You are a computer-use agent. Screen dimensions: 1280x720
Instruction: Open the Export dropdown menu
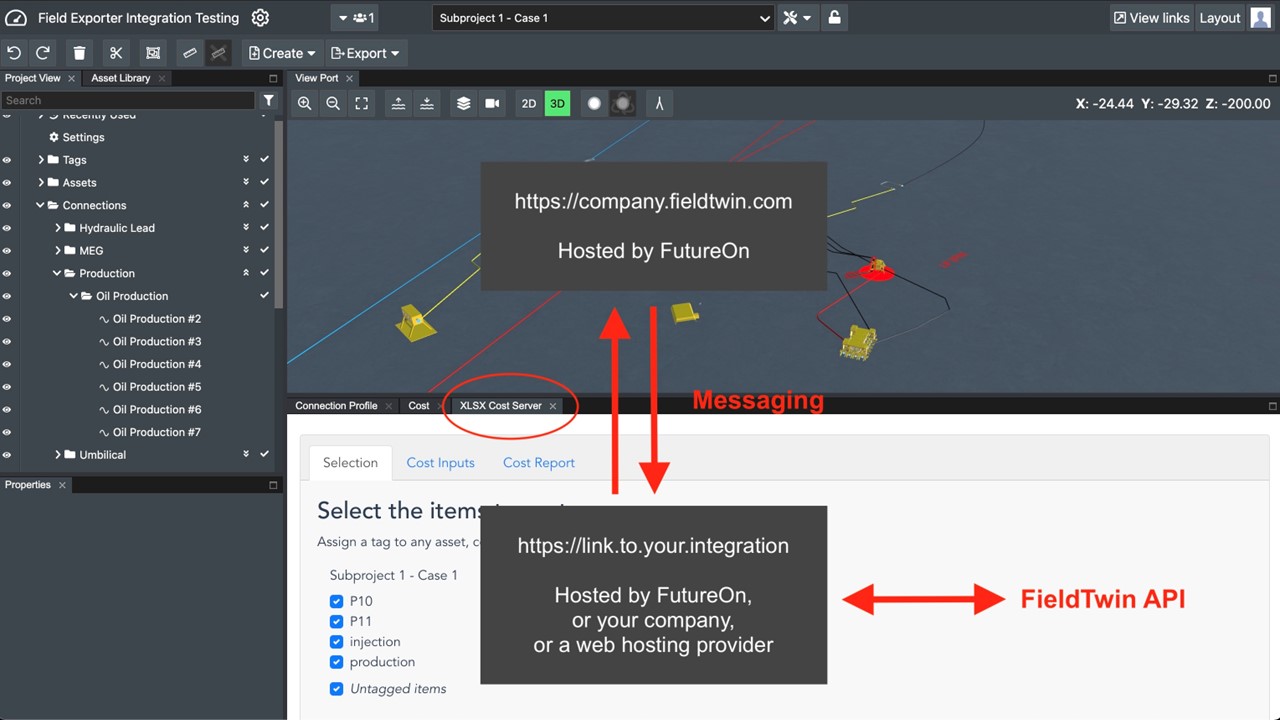[x=365, y=53]
